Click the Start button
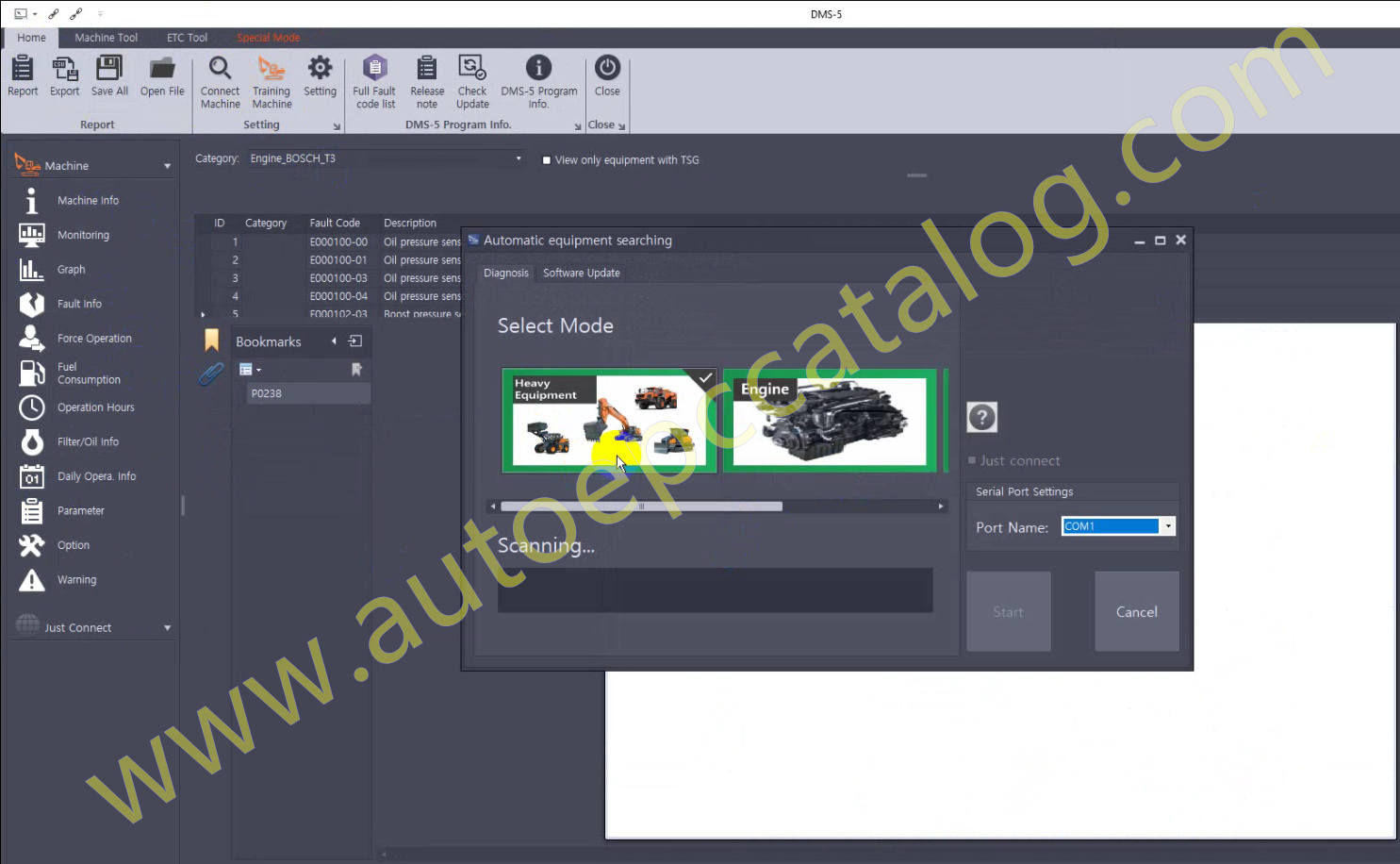 pyautogui.click(x=1008, y=611)
